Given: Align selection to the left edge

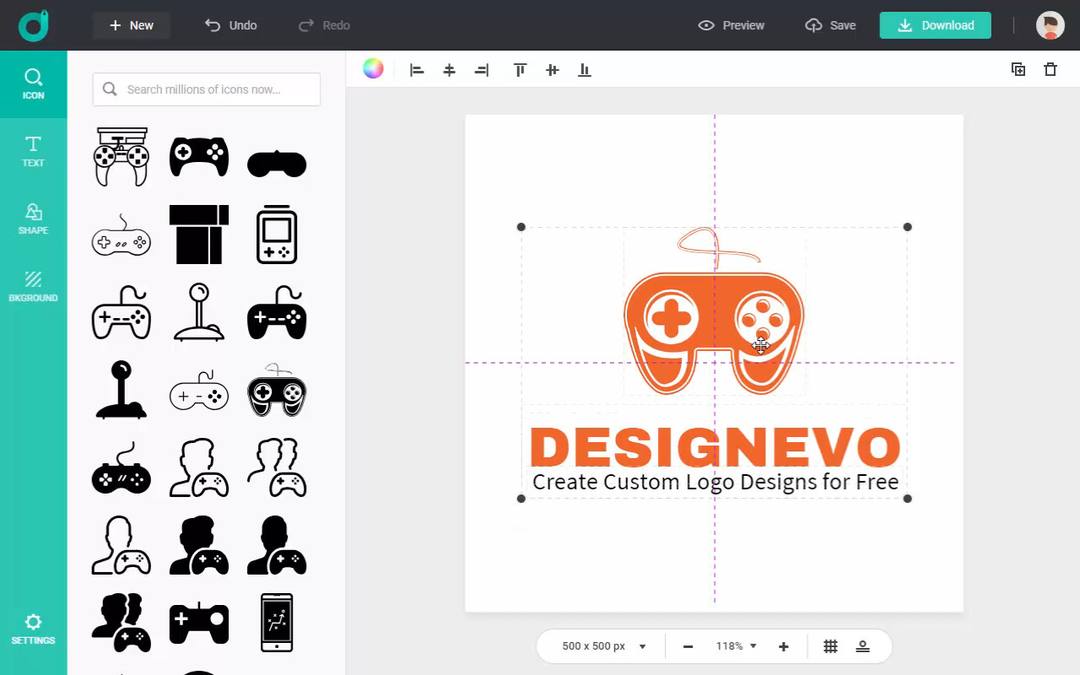Looking at the screenshot, I should click(417, 70).
